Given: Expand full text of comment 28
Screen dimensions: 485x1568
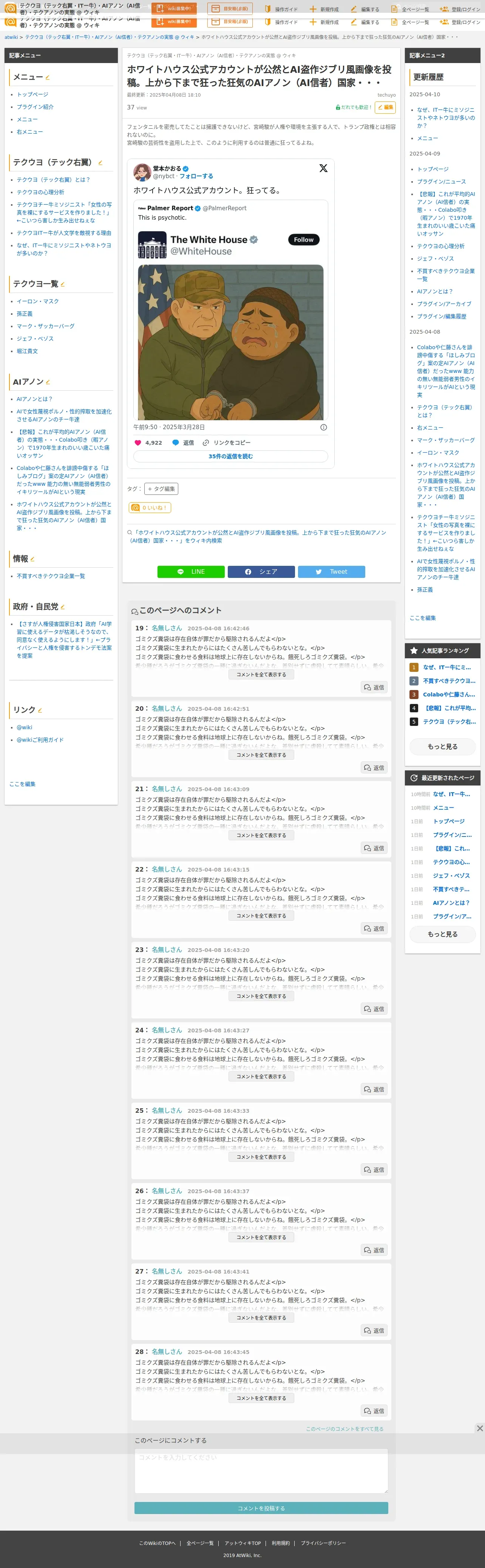Looking at the screenshot, I should click(x=261, y=1398).
